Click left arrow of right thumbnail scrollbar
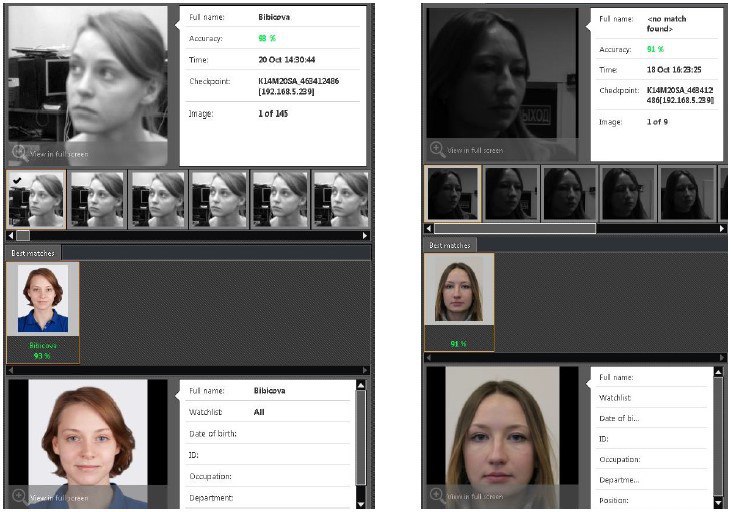The width and height of the screenshot is (731, 512). (x=429, y=228)
